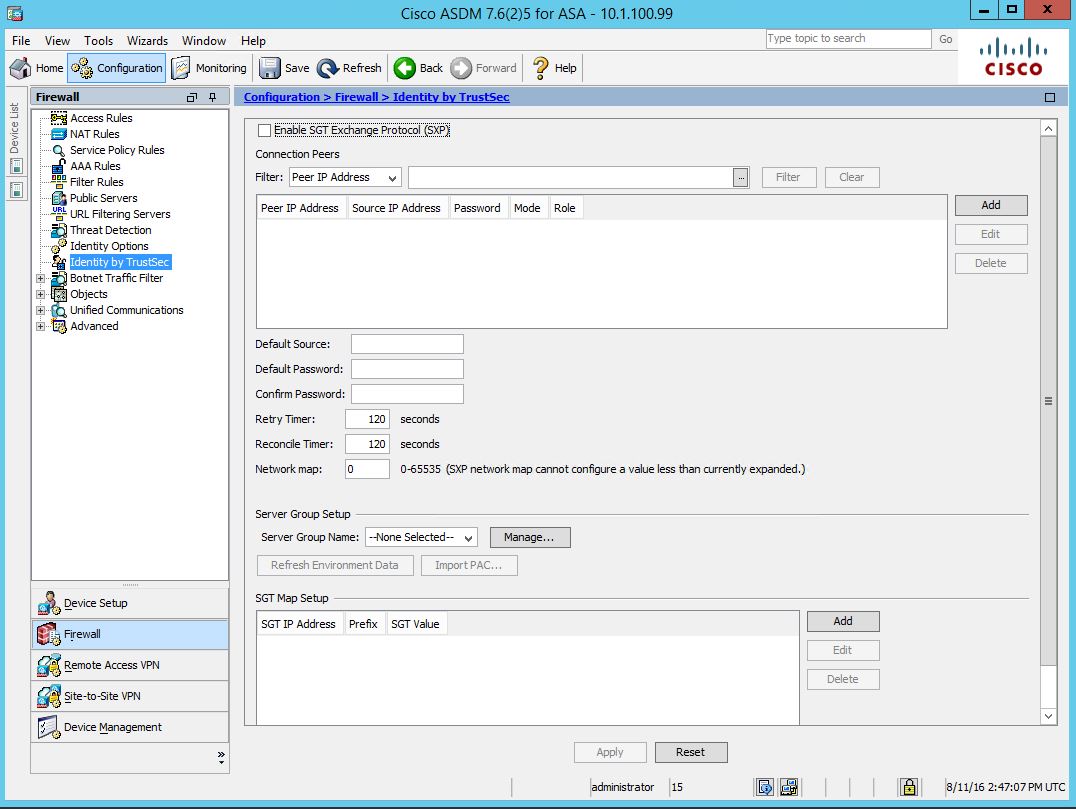Pin the Firewall navigation panel
This screenshot has height=809, width=1076.
[x=213, y=97]
